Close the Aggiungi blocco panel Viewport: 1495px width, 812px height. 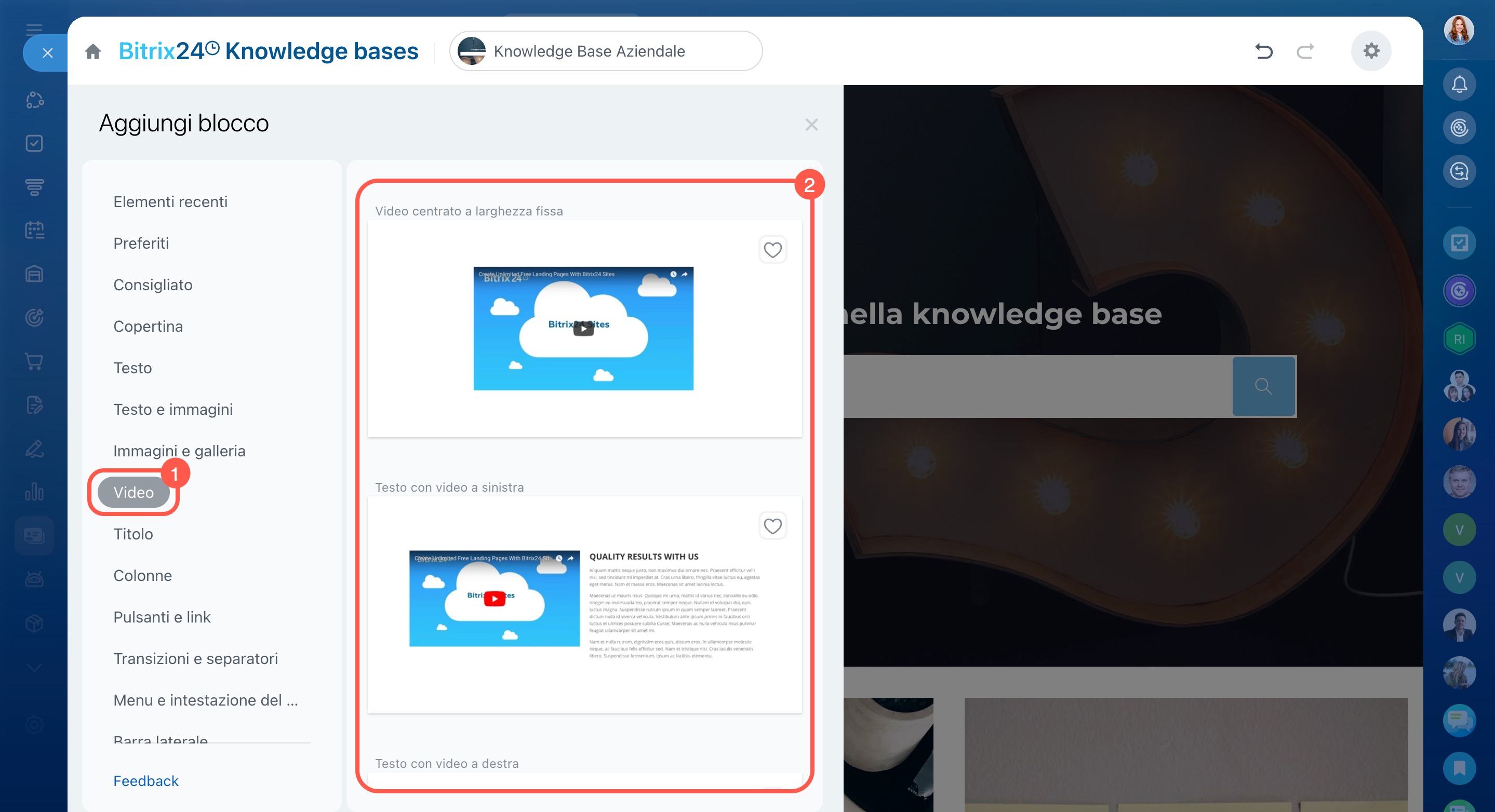coord(811,125)
